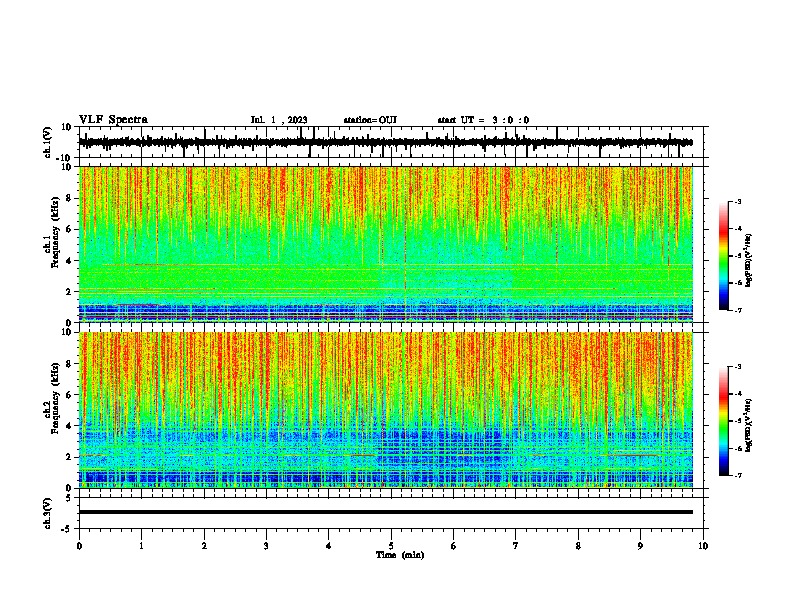This screenshot has width=792, height=612.
Task: Click time axis tick label '3'
Action: click(266, 546)
